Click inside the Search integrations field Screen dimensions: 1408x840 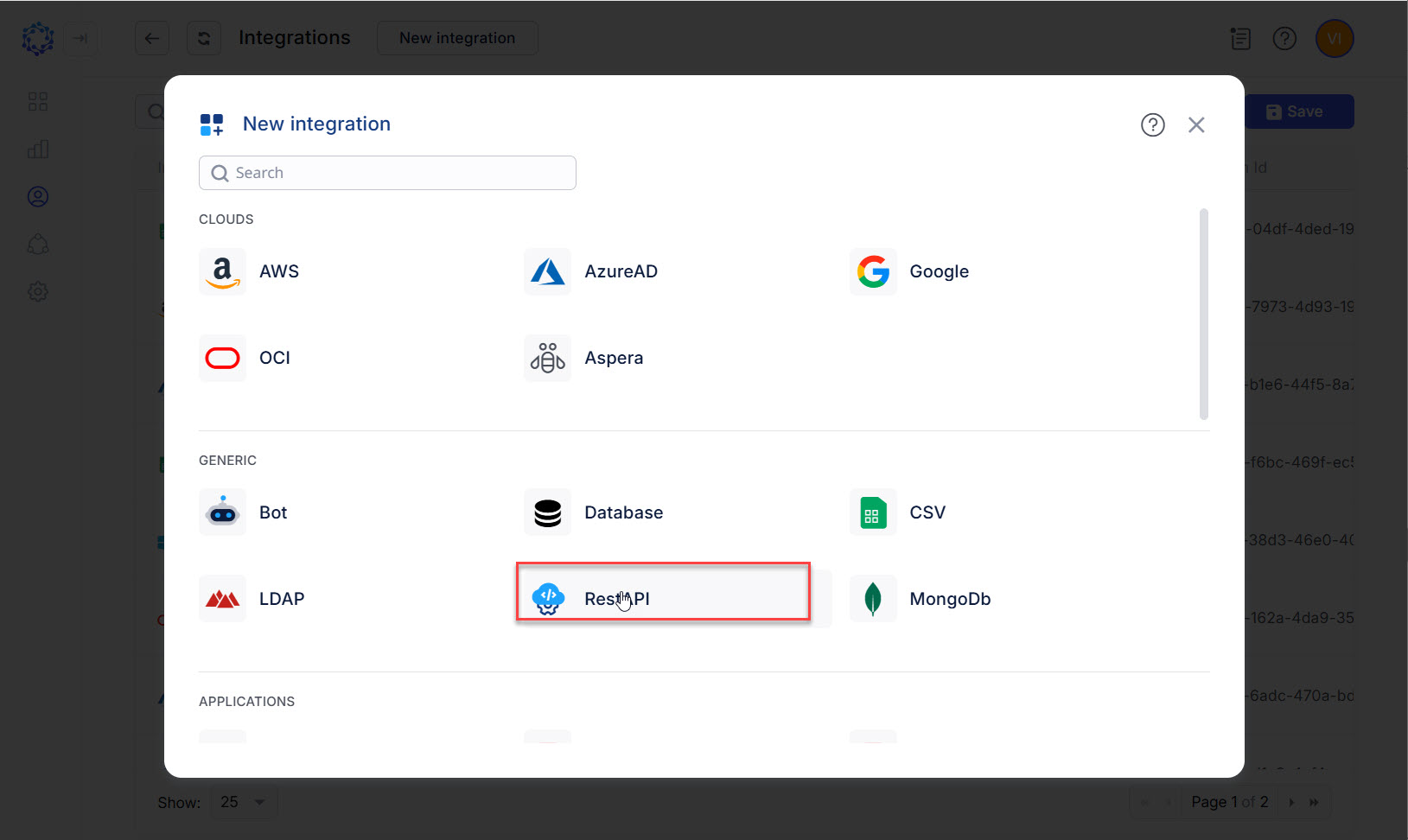pos(387,173)
